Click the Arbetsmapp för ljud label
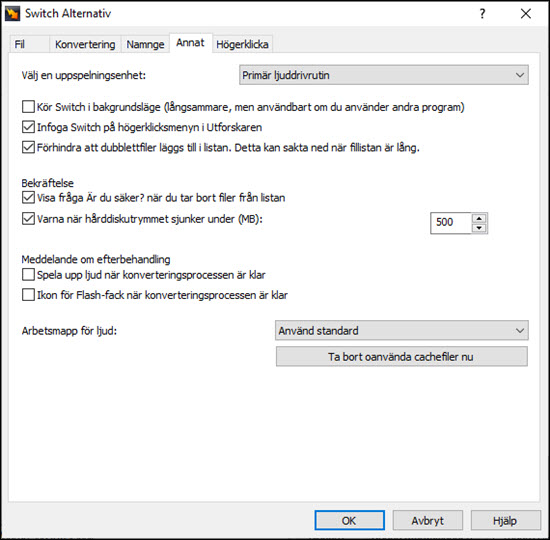 pyautogui.click(x=69, y=331)
